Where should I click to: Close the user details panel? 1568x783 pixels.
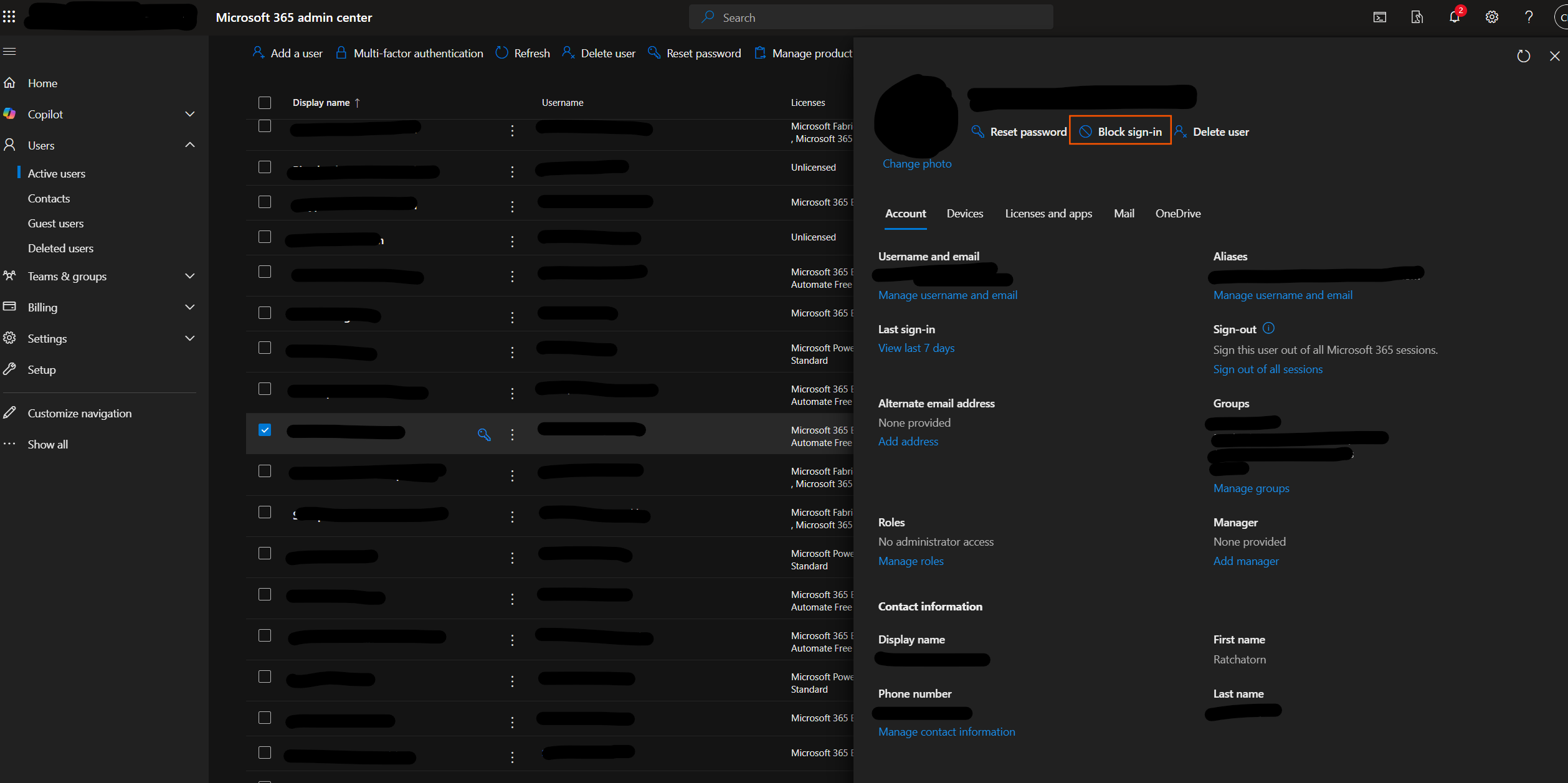[x=1554, y=56]
